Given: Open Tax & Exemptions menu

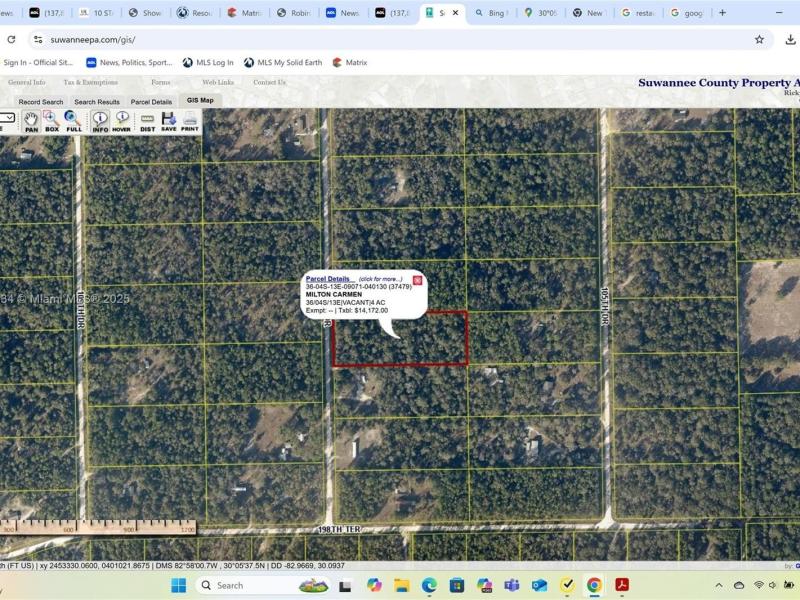Looking at the screenshot, I should [90, 82].
